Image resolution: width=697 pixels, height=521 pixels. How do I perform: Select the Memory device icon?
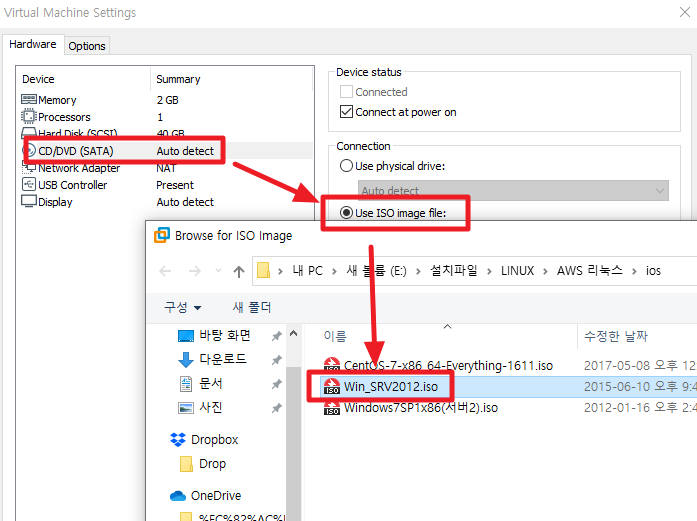29,99
